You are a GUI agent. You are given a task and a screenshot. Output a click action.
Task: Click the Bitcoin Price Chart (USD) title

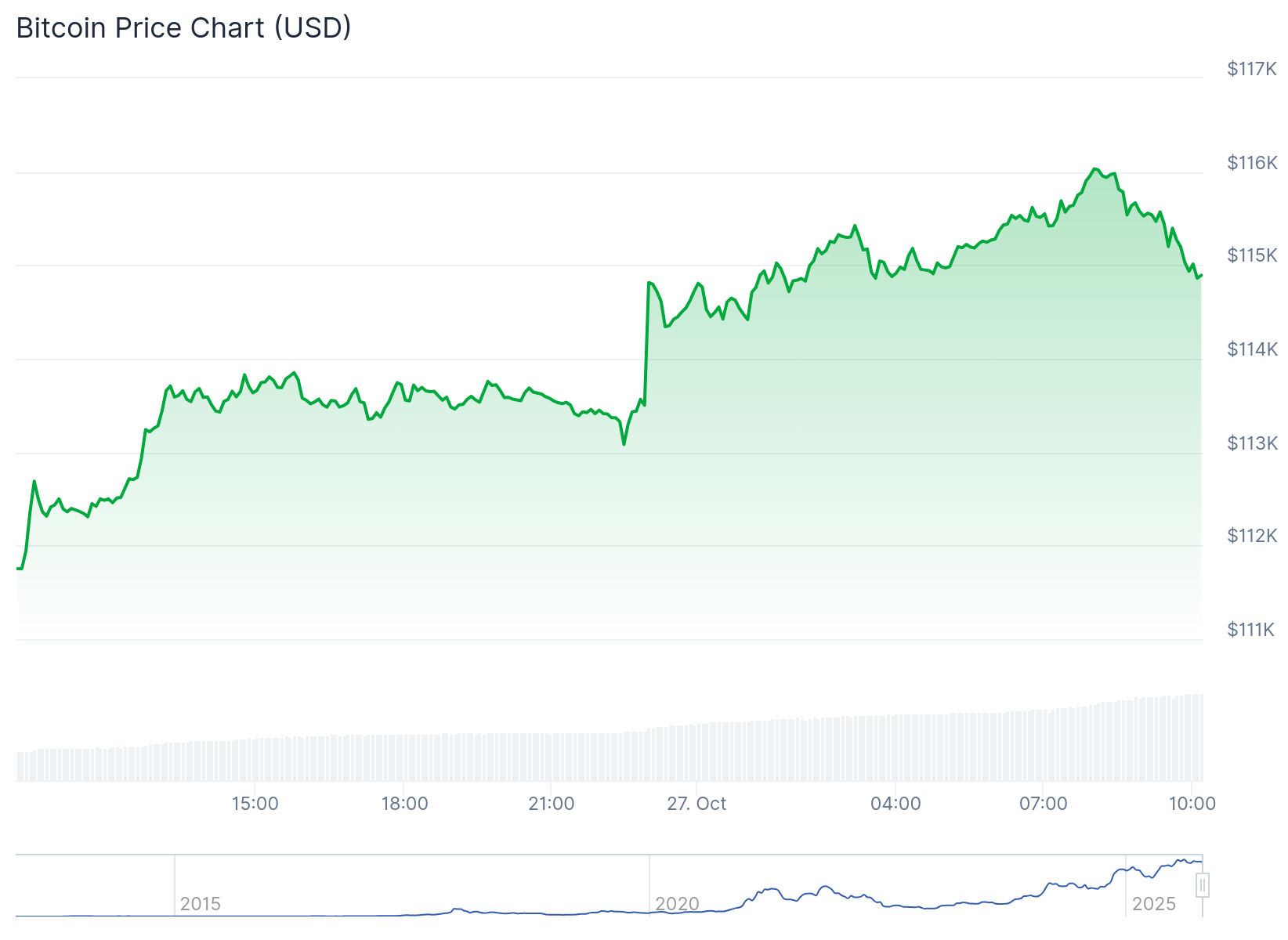(184, 28)
